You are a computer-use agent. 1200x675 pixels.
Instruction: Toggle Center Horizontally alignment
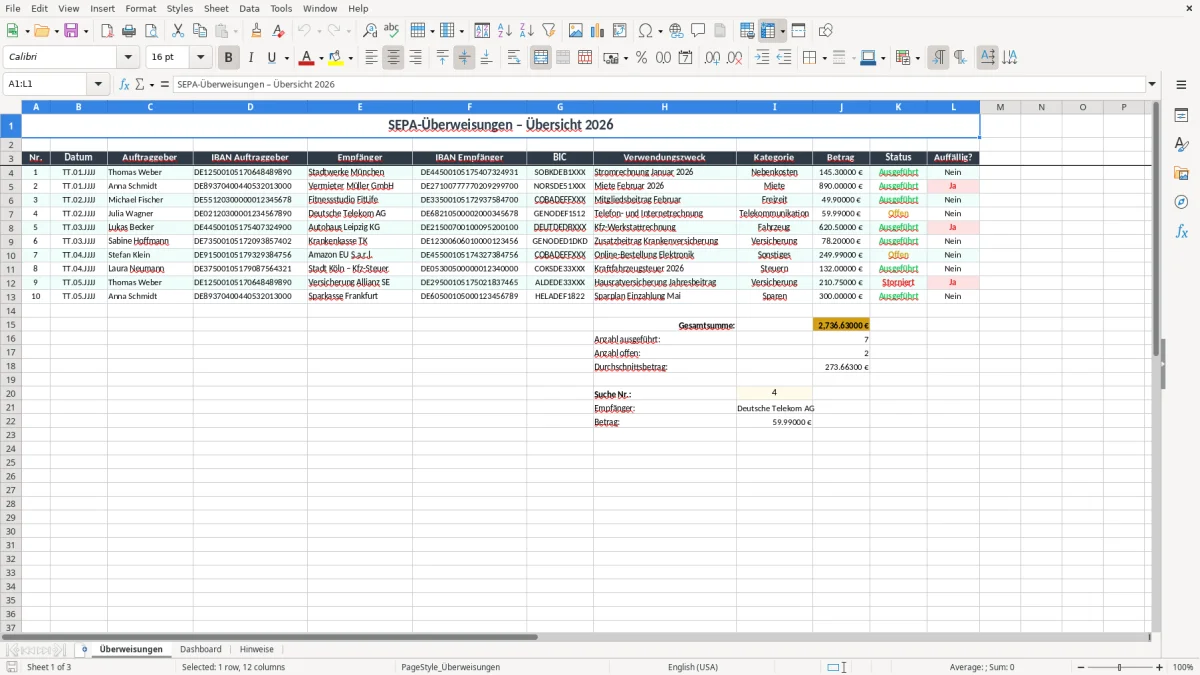393,58
